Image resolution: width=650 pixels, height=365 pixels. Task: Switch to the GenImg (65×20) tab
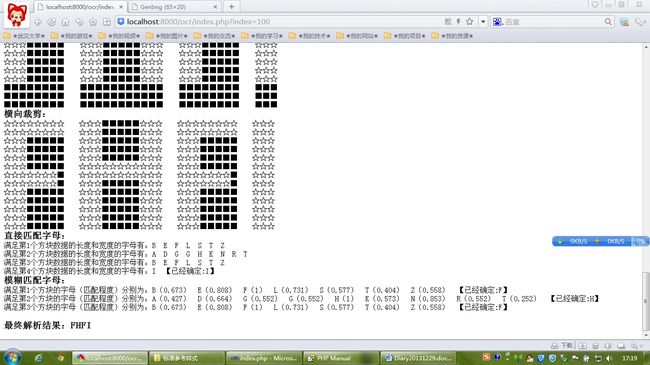[x=174, y=7]
